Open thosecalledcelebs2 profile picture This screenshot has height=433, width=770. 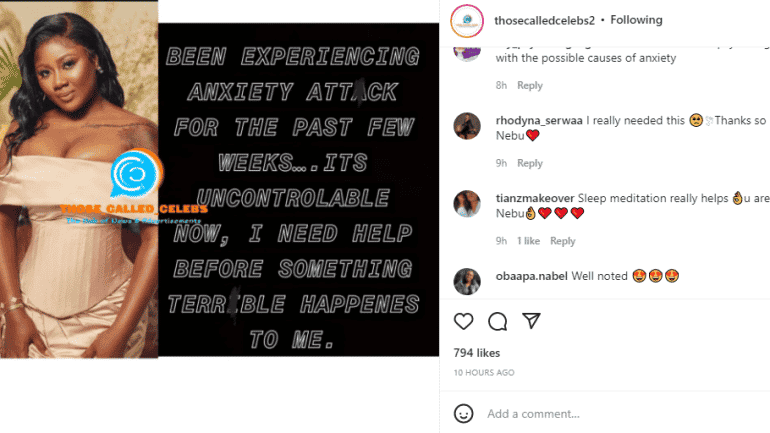pyautogui.click(x=467, y=21)
